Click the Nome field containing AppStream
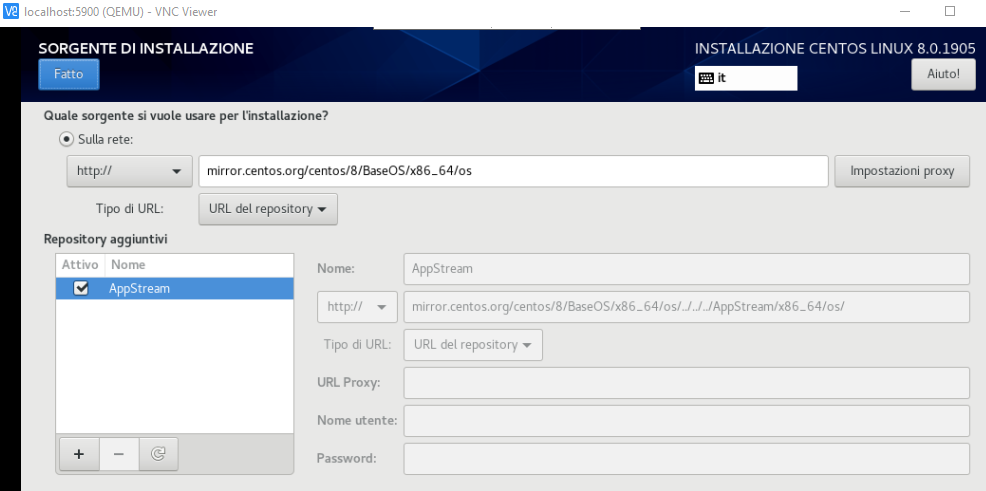This screenshot has height=491, width=986. point(687,268)
